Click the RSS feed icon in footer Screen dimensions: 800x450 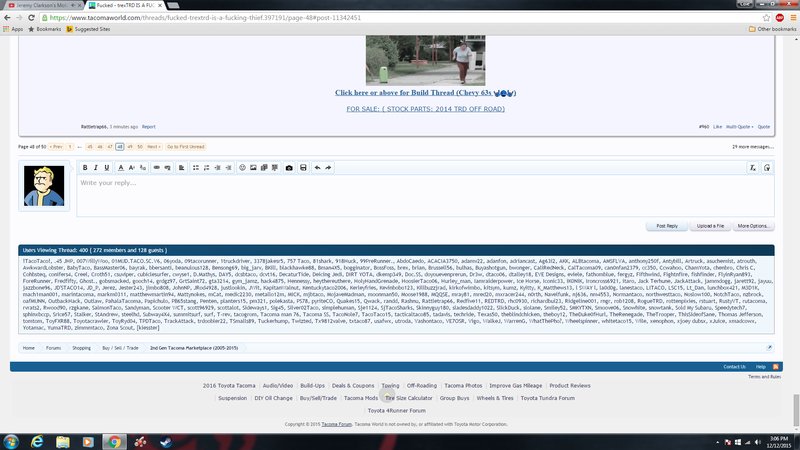776,367
